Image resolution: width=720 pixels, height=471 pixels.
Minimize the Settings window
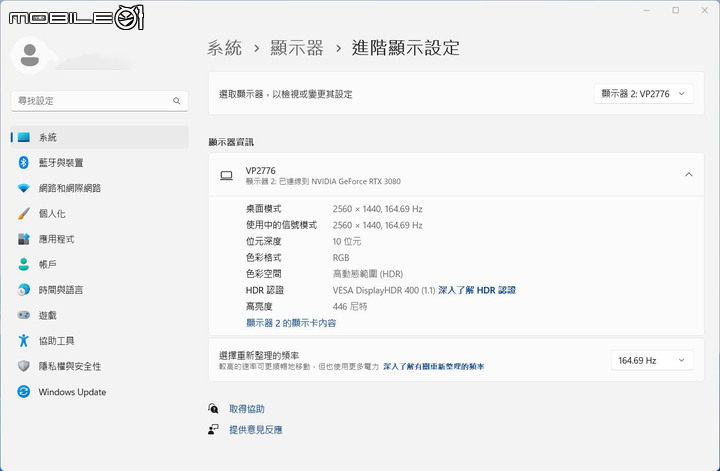click(647, 10)
